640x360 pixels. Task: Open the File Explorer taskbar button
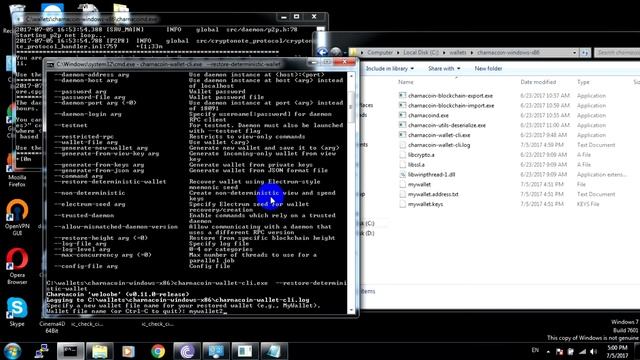pyautogui.click(x=100, y=351)
